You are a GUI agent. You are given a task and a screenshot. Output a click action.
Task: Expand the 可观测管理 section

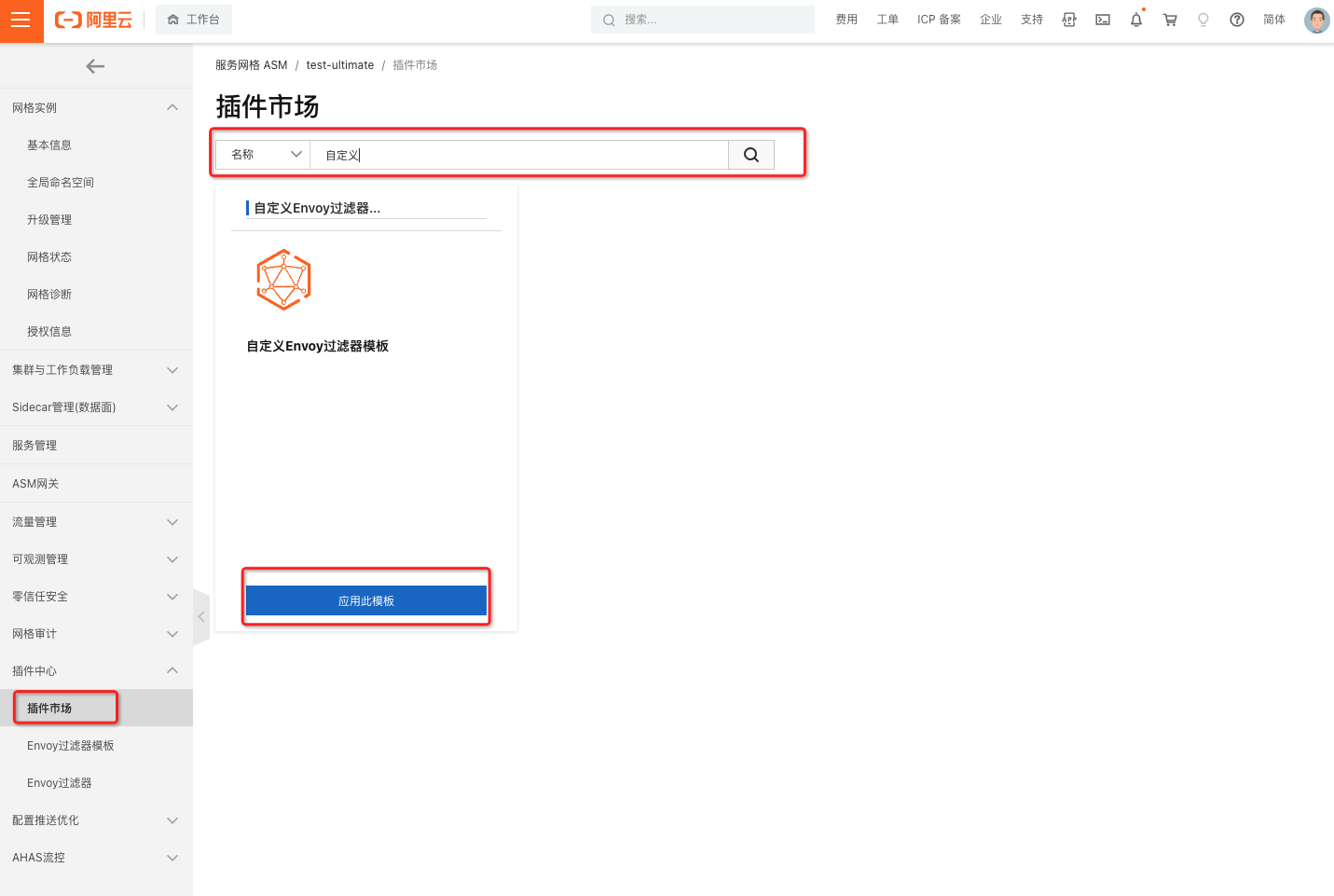coord(96,559)
